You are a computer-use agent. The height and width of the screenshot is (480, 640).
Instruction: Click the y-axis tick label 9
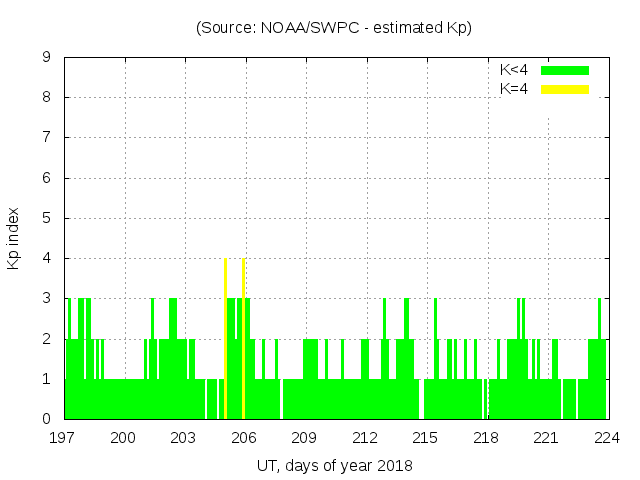pyautogui.click(x=47, y=57)
